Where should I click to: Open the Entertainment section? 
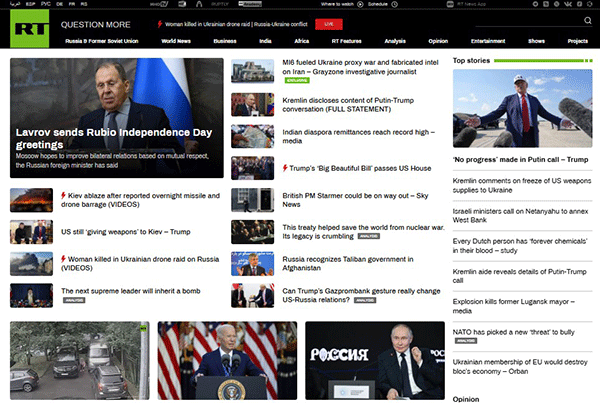[x=488, y=41]
